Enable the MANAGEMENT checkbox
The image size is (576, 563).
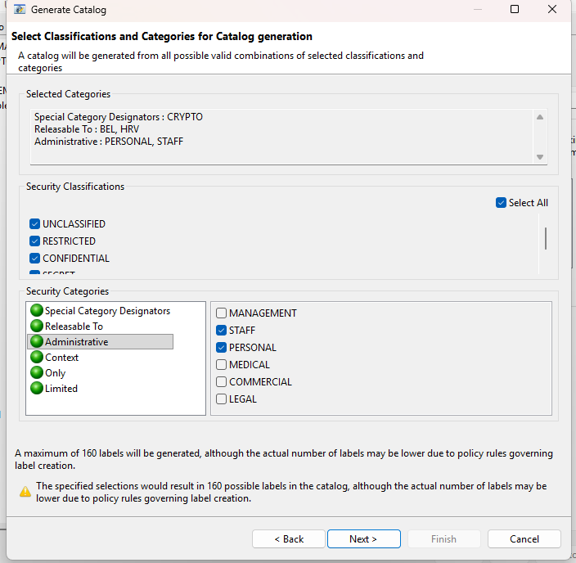pos(221,313)
